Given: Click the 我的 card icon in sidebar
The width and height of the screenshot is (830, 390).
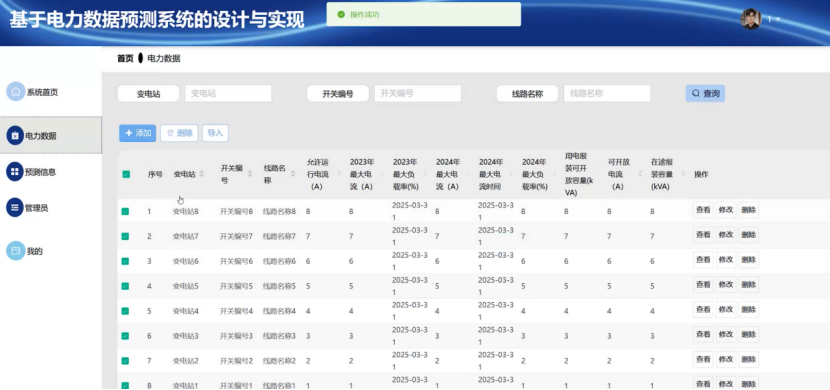Looking at the screenshot, I should coord(15,250).
